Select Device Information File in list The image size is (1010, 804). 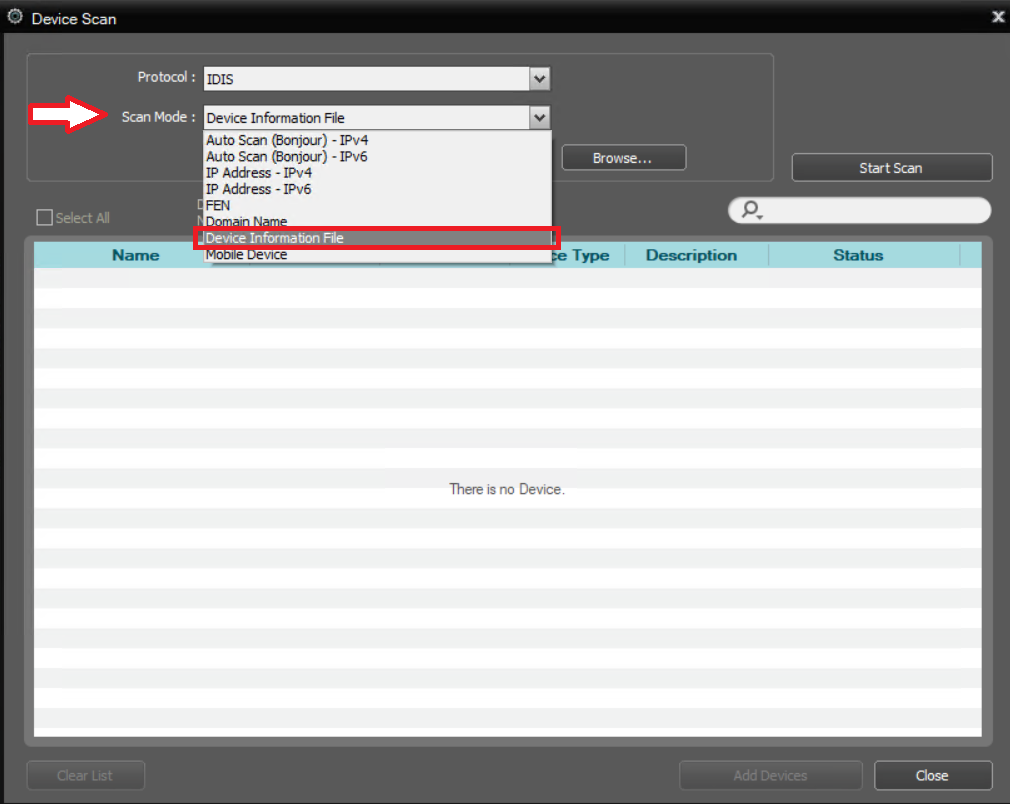(x=377, y=238)
